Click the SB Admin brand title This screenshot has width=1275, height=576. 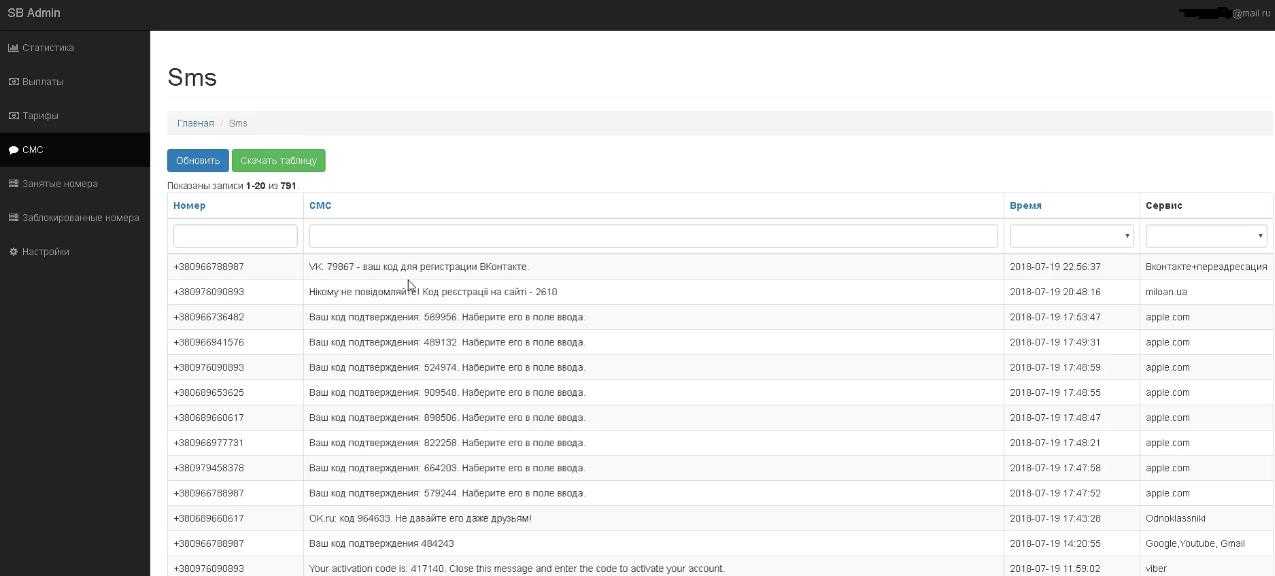coord(34,13)
